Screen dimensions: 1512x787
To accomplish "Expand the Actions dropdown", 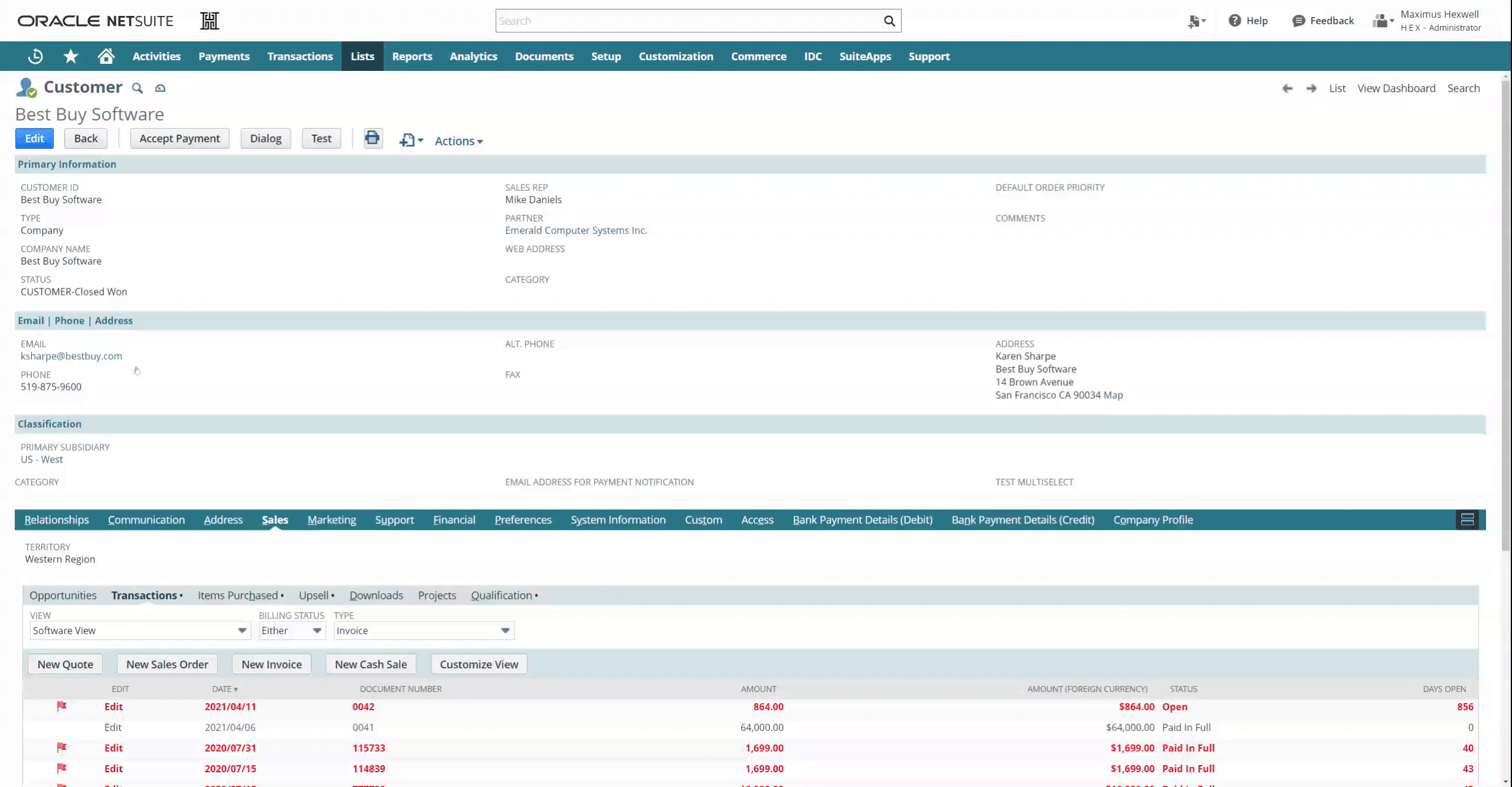I will pos(459,141).
